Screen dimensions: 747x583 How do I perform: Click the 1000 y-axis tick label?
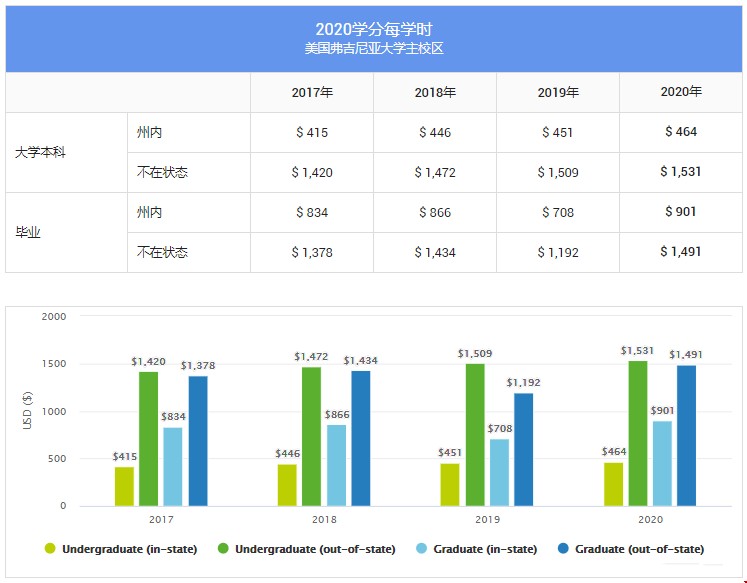point(53,412)
